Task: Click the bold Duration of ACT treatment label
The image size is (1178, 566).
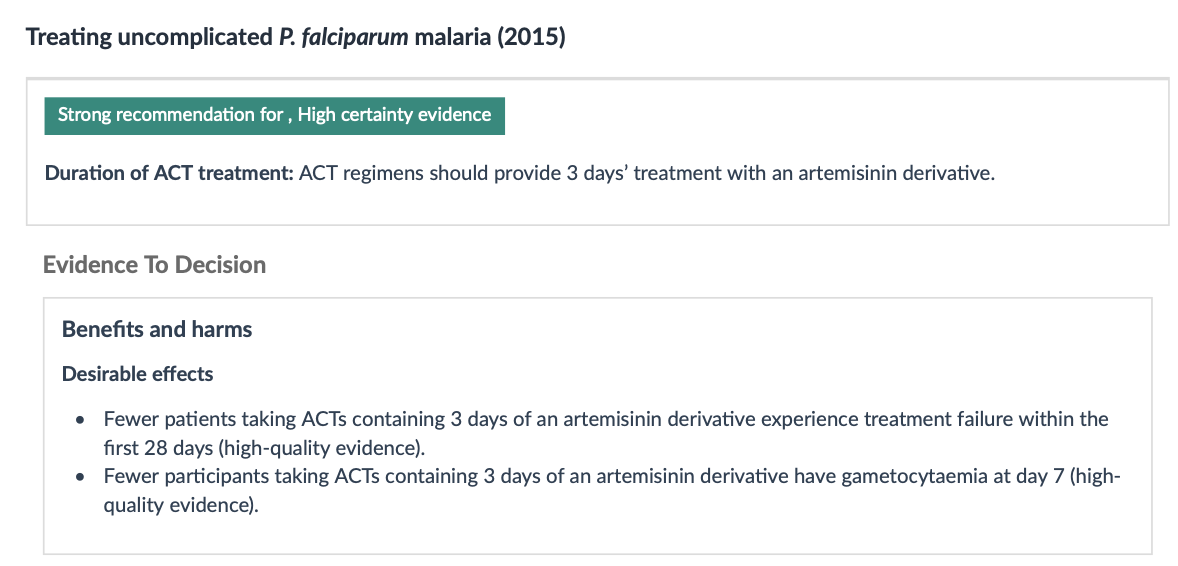Action: pos(168,172)
